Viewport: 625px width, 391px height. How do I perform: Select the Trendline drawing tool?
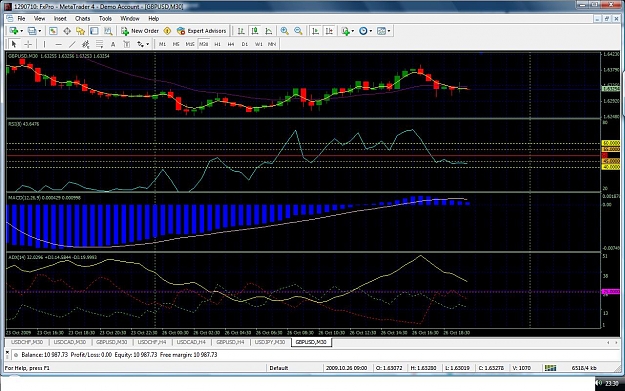point(72,44)
